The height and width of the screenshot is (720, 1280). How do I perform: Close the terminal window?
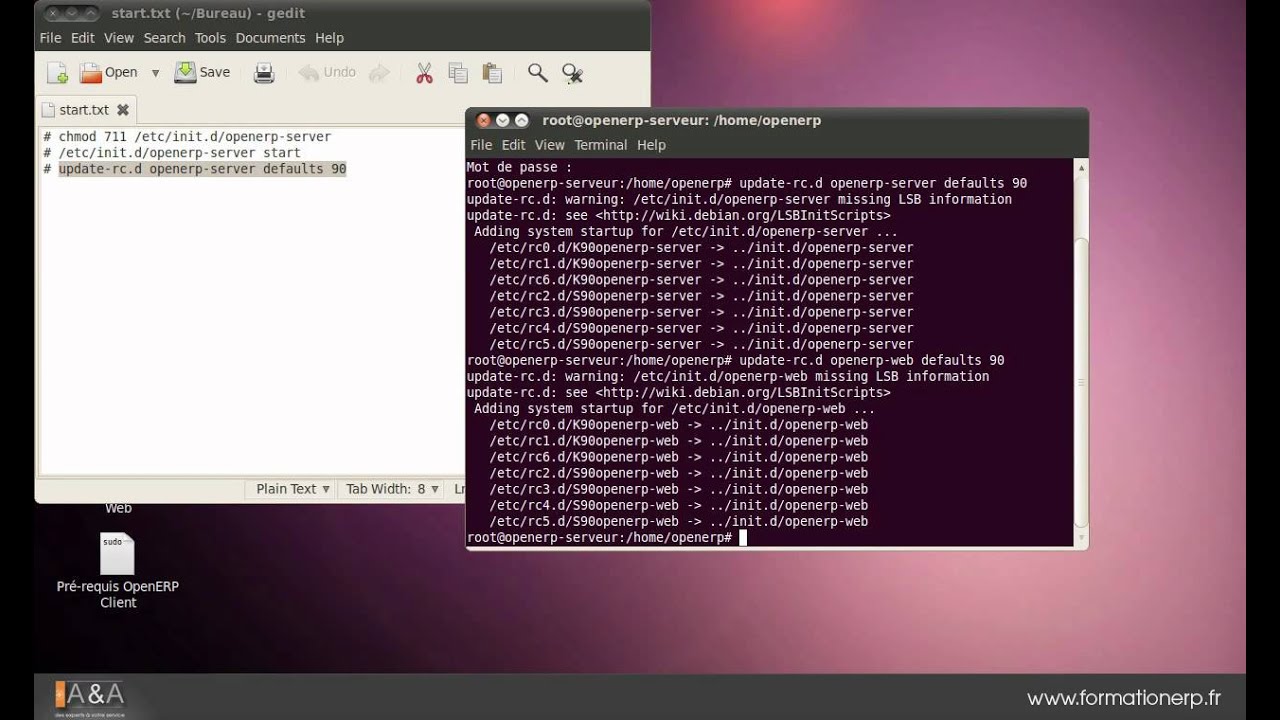coord(484,120)
